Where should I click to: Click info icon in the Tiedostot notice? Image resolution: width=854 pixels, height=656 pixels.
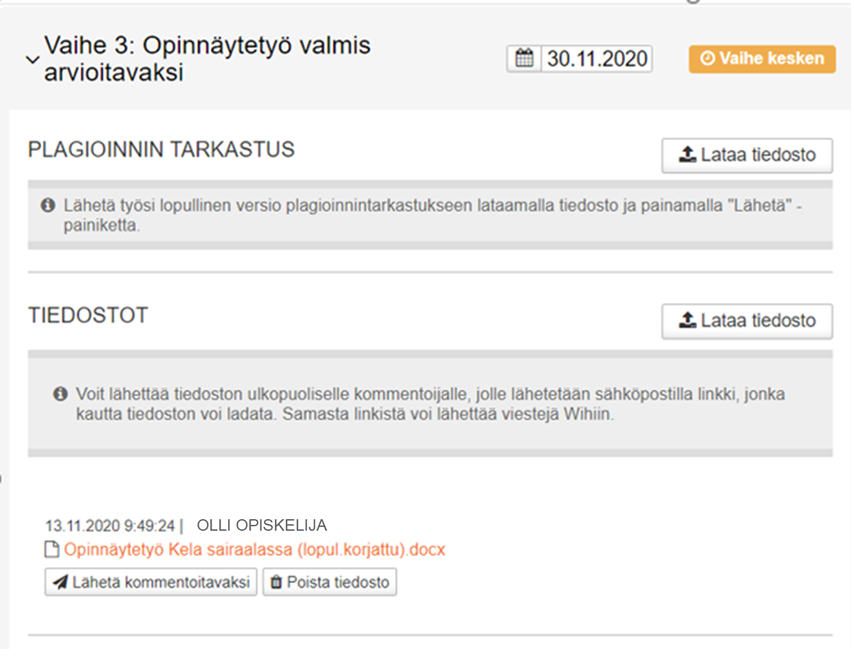60,394
